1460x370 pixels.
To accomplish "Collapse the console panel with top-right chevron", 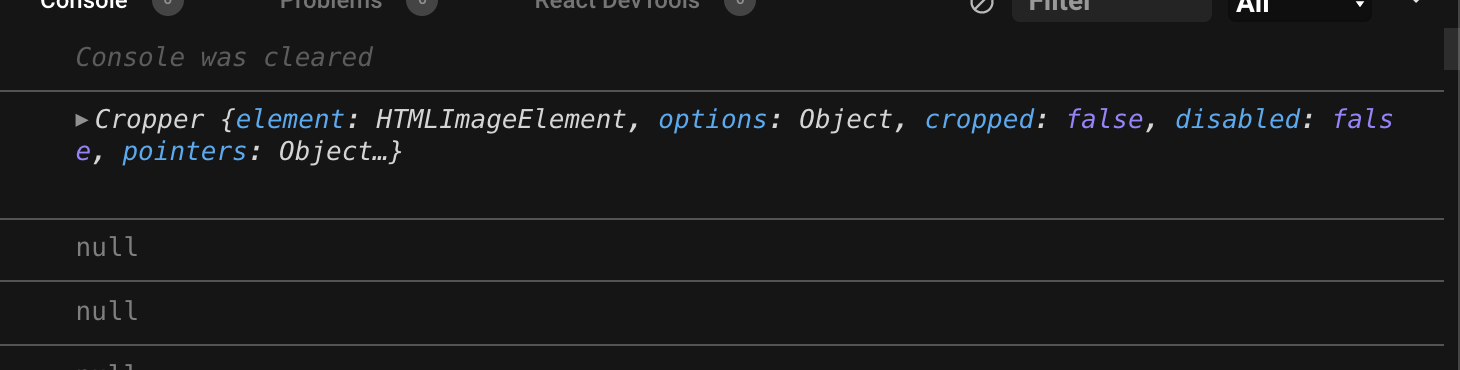I will [1415, 3].
